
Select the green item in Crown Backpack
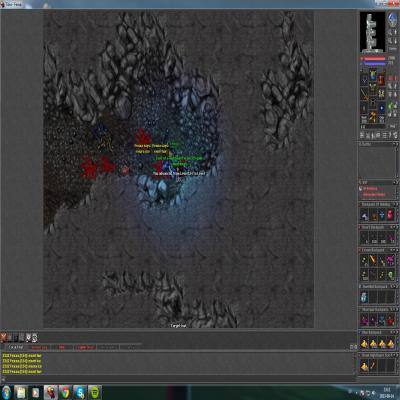tap(391, 275)
